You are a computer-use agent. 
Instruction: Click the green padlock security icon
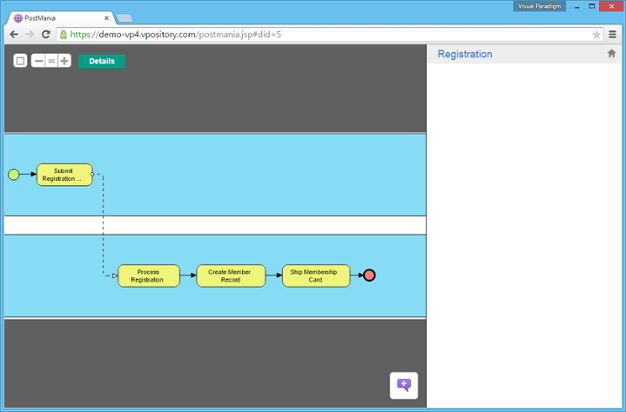tap(63, 34)
